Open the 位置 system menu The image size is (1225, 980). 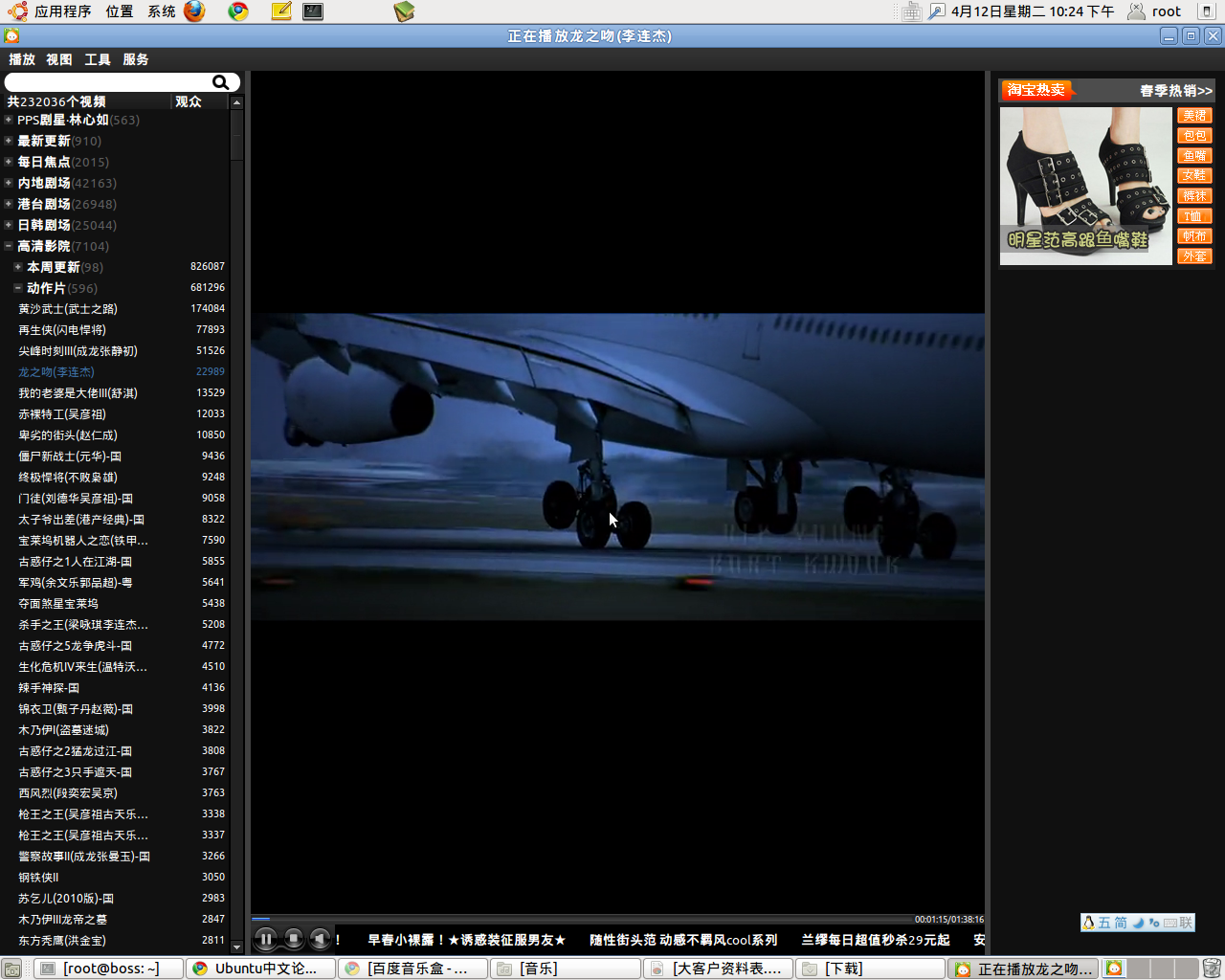point(120,11)
